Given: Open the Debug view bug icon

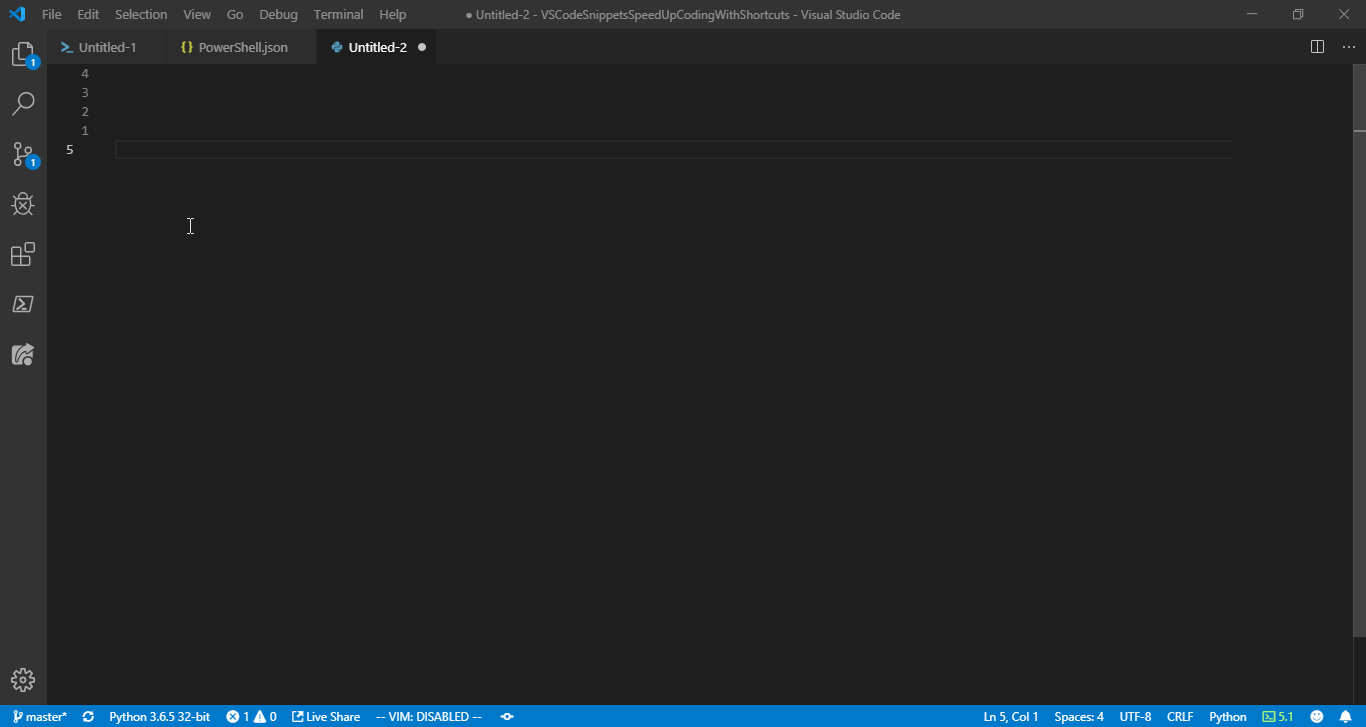Looking at the screenshot, I should 23,204.
